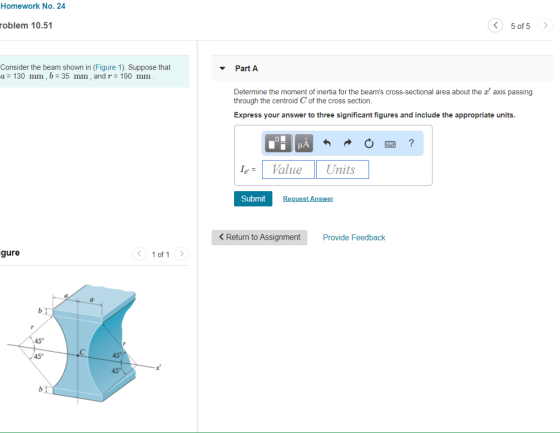
Task: Open help question mark
Action: pos(411,143)
